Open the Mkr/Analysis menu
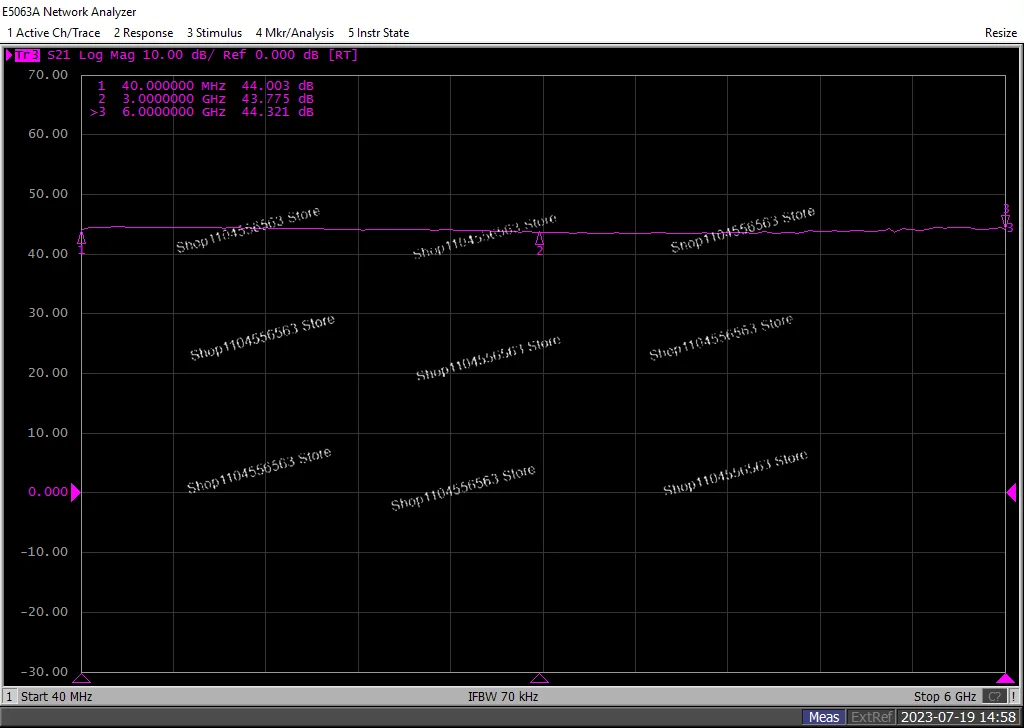1024x728 pixels. click(295, 33)
